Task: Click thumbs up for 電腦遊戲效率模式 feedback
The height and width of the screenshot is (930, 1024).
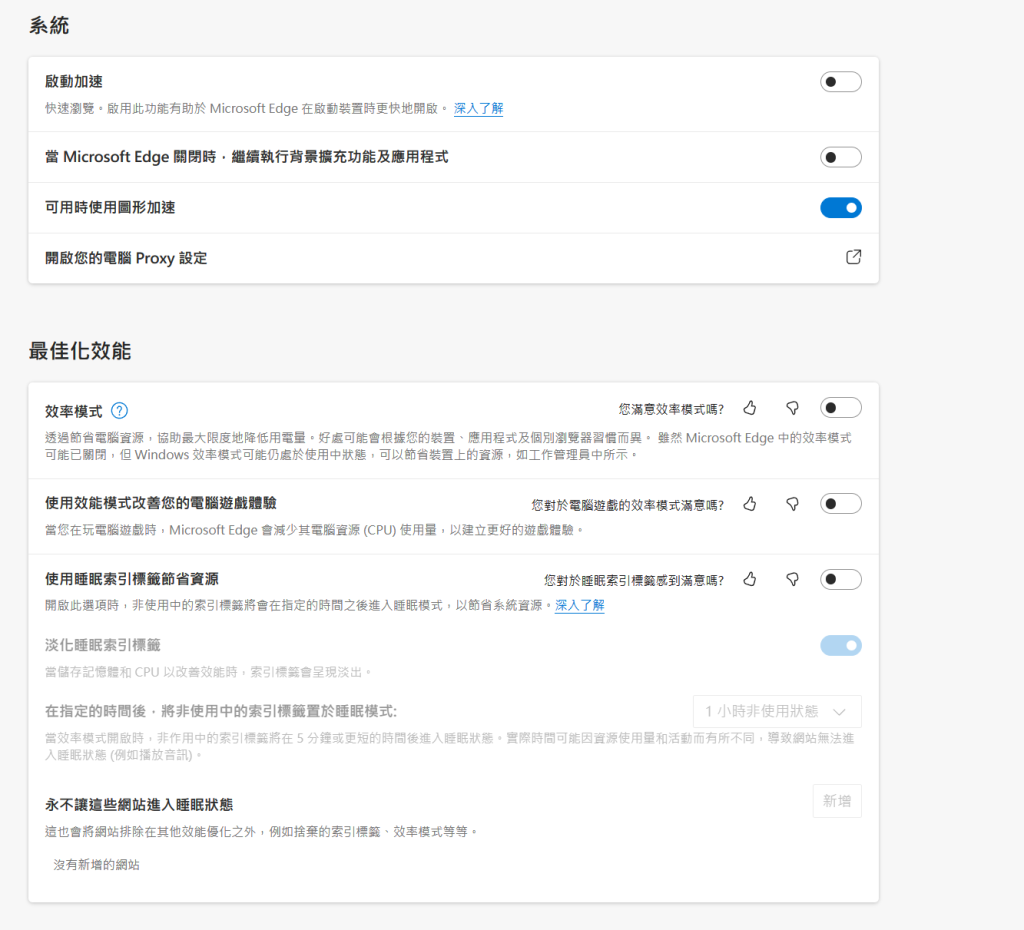Action: pyautogui.click(x=750, y=504)
